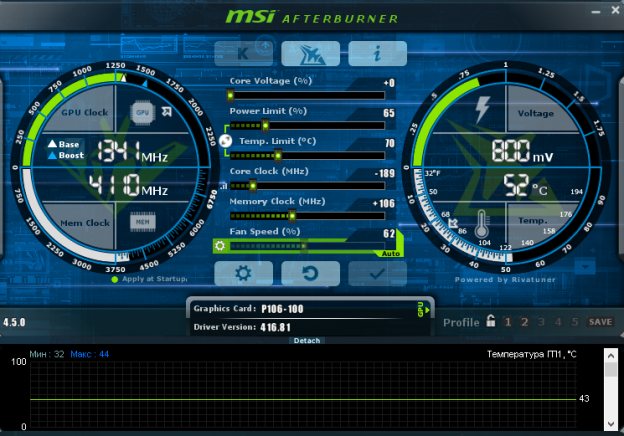
Task: Click the profile lock icon
Action: 491,321
